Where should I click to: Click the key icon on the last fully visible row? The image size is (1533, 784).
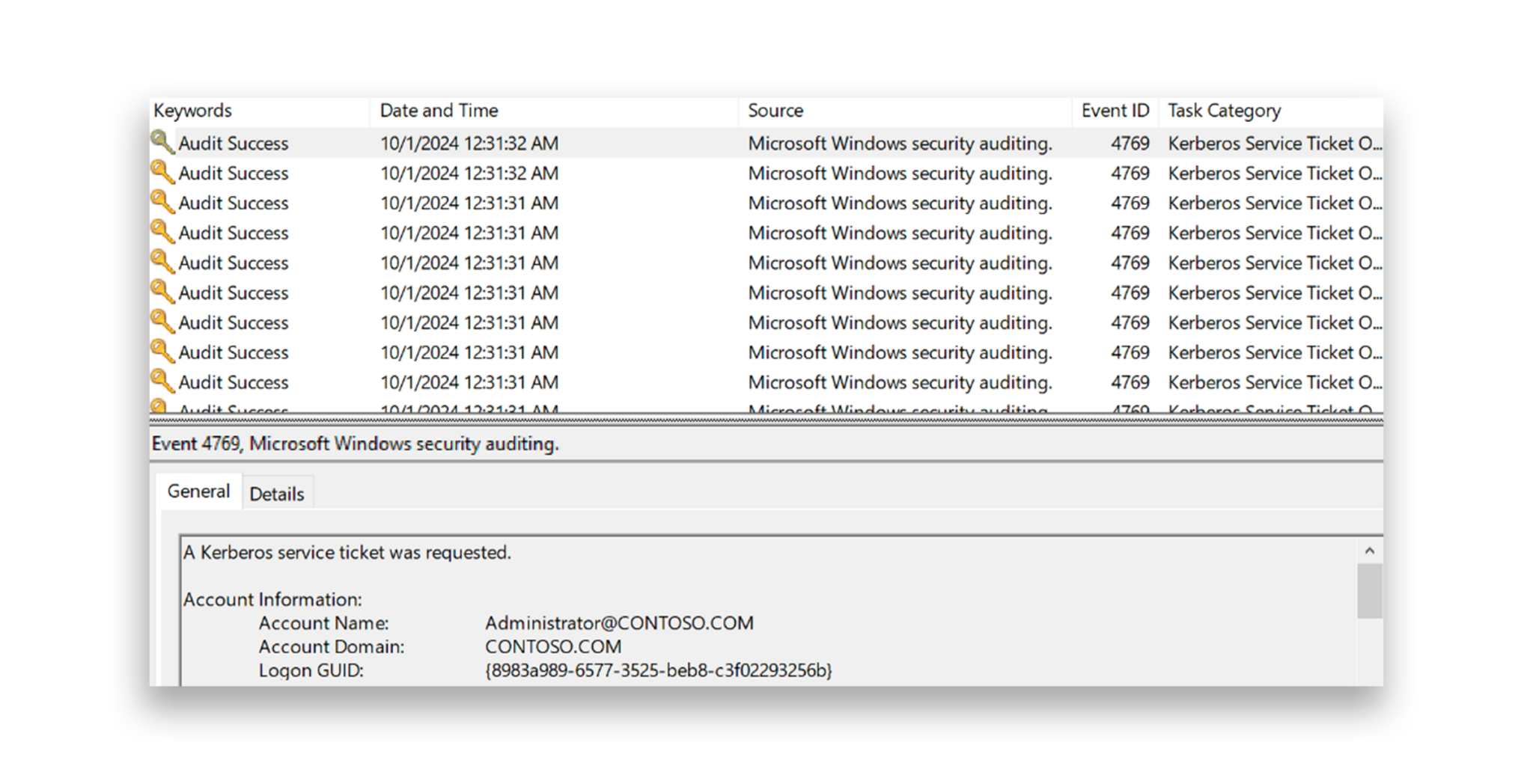click(163, 382)
